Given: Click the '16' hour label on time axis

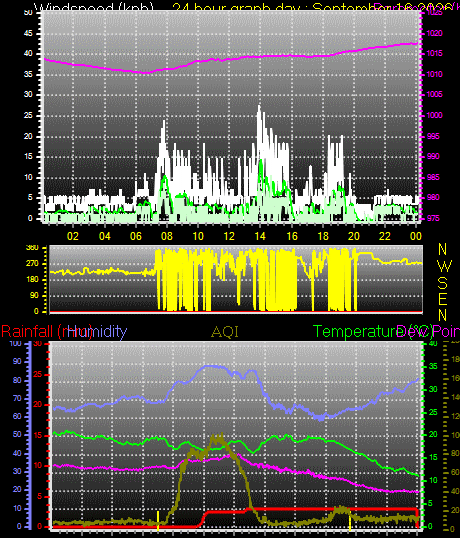Looking at the screenshot, I should point(292,236).
